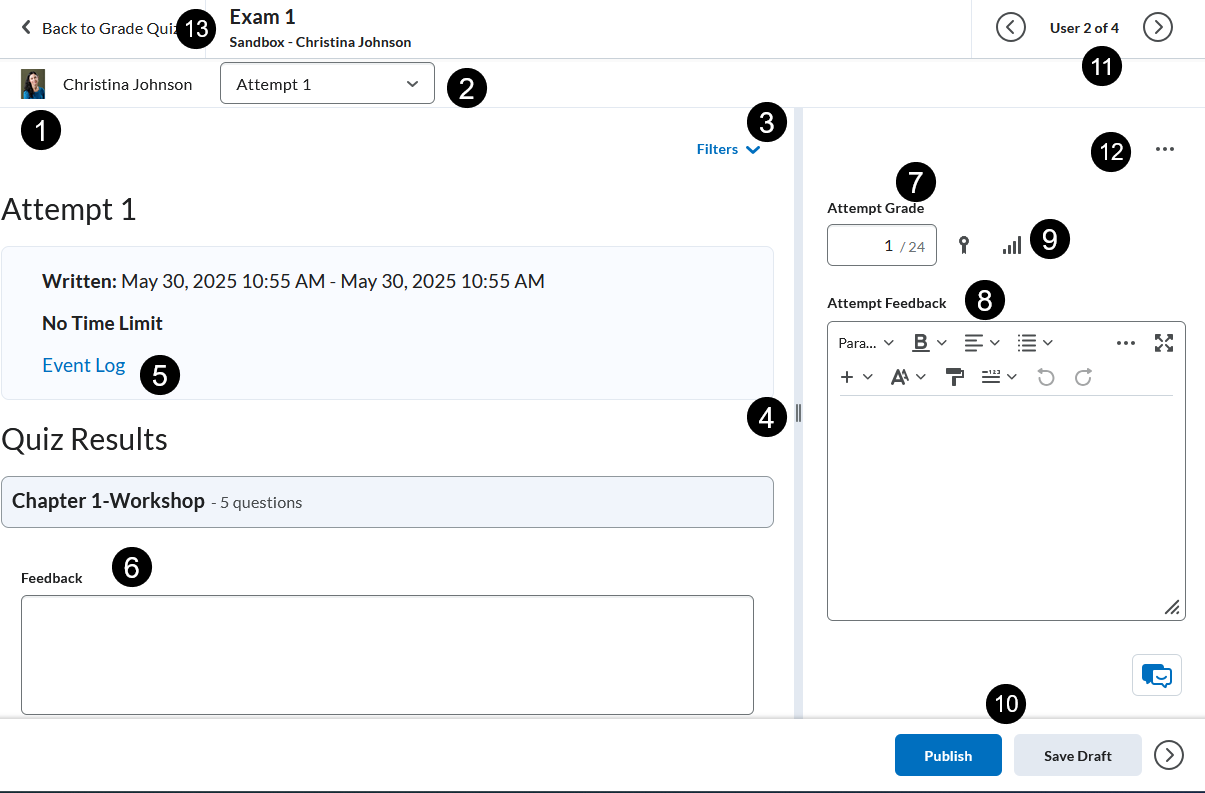1205x793 pixels.
Task: Click the Attempt Grade score field
Action: (x=881, y=245)
